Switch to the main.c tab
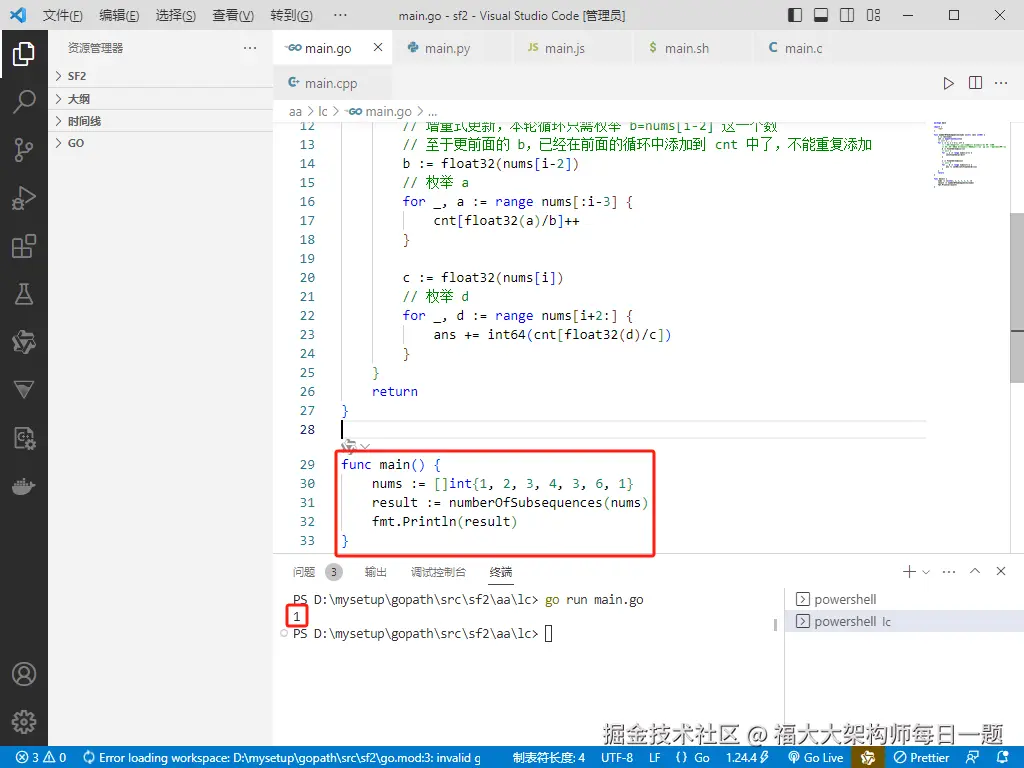Viewport: 1024px width, 768px height. (x=813, y=48)
